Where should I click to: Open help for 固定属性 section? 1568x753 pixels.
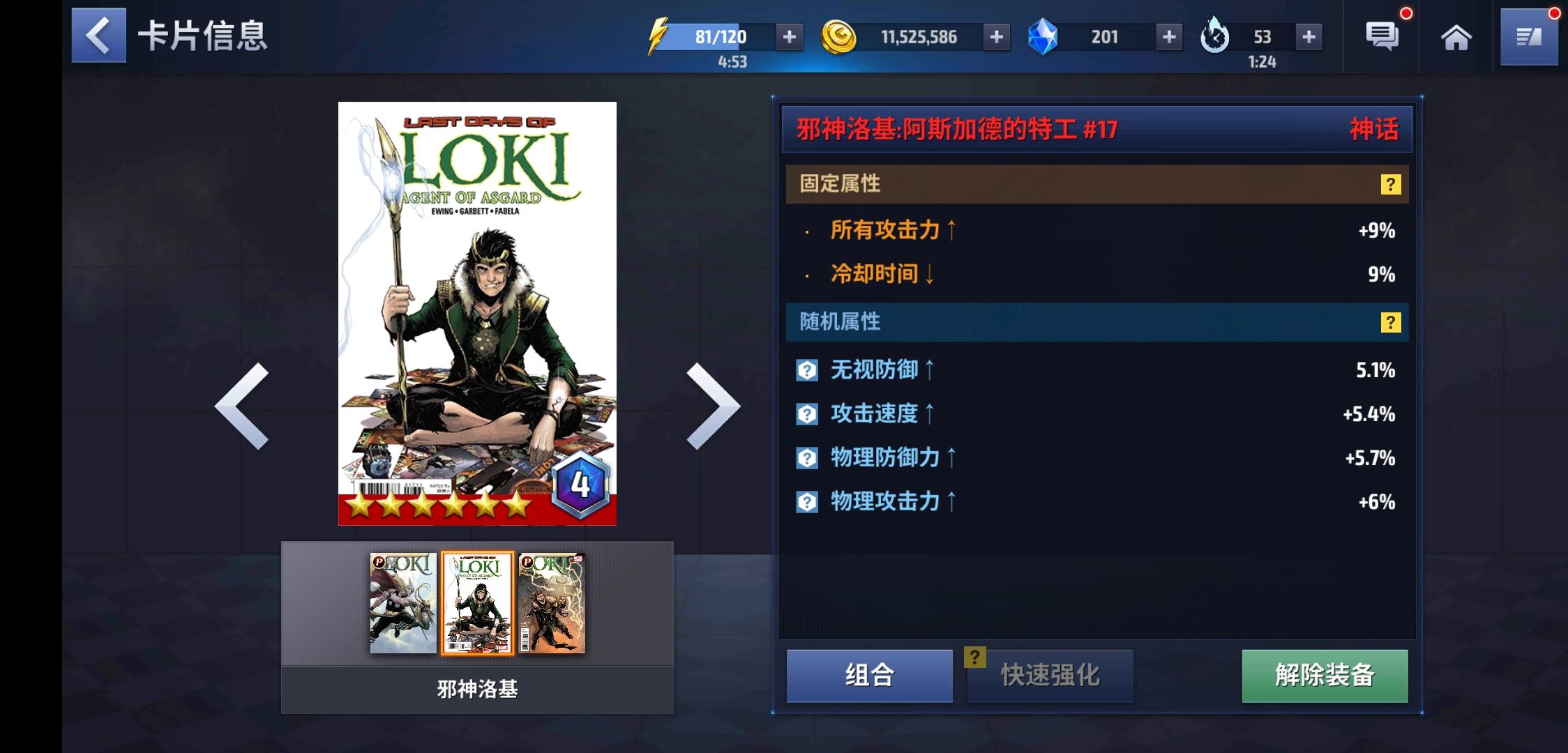(x=1390, y=184)
